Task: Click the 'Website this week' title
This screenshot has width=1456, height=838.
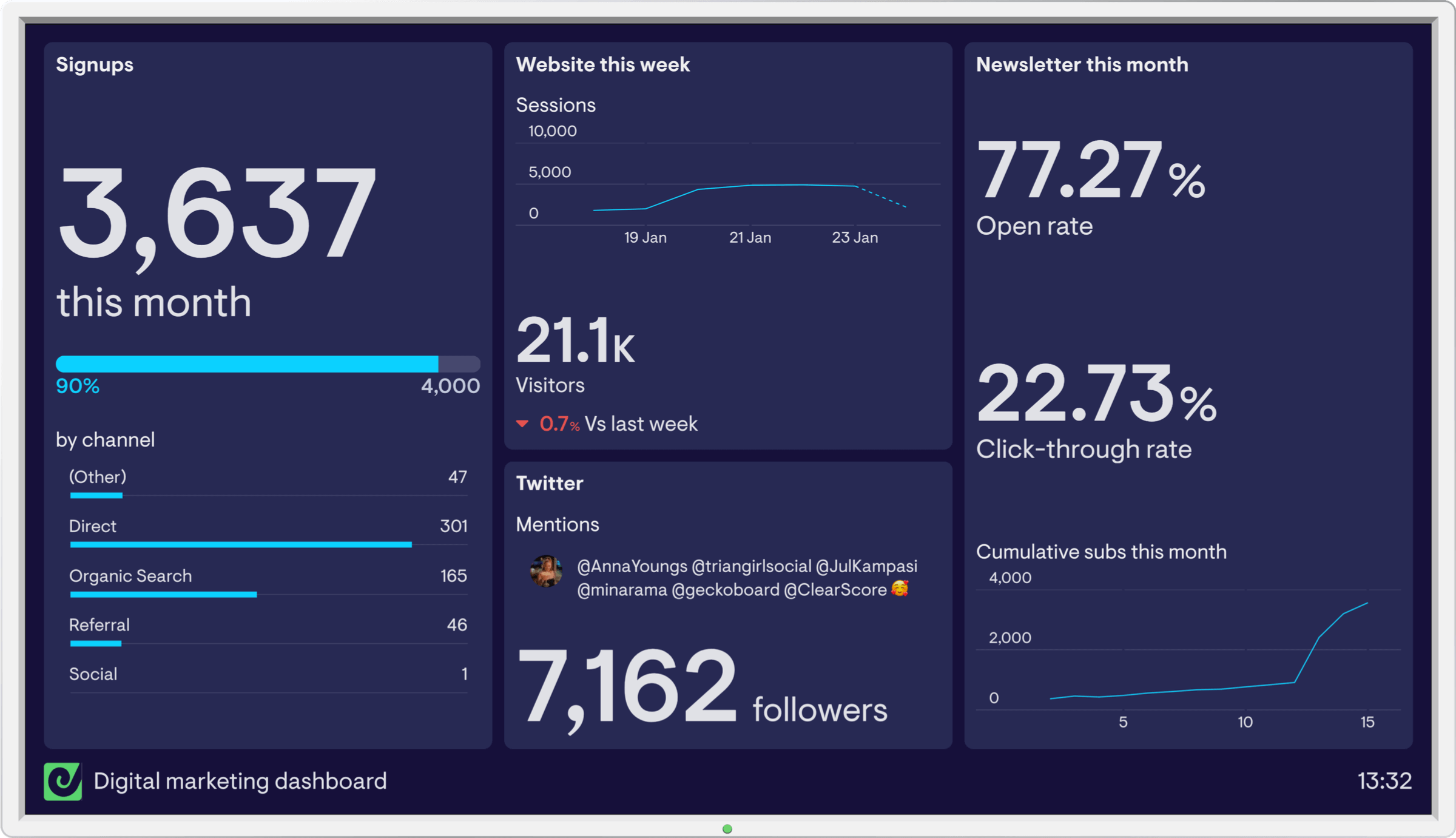Action: [x=603, y=64]
